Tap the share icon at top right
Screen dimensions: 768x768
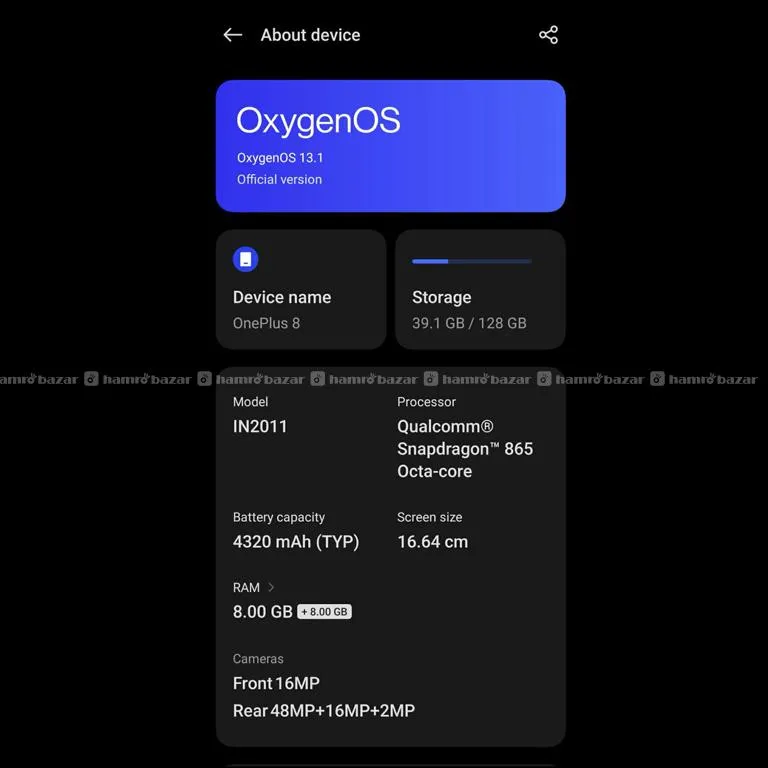coord(548,35)
